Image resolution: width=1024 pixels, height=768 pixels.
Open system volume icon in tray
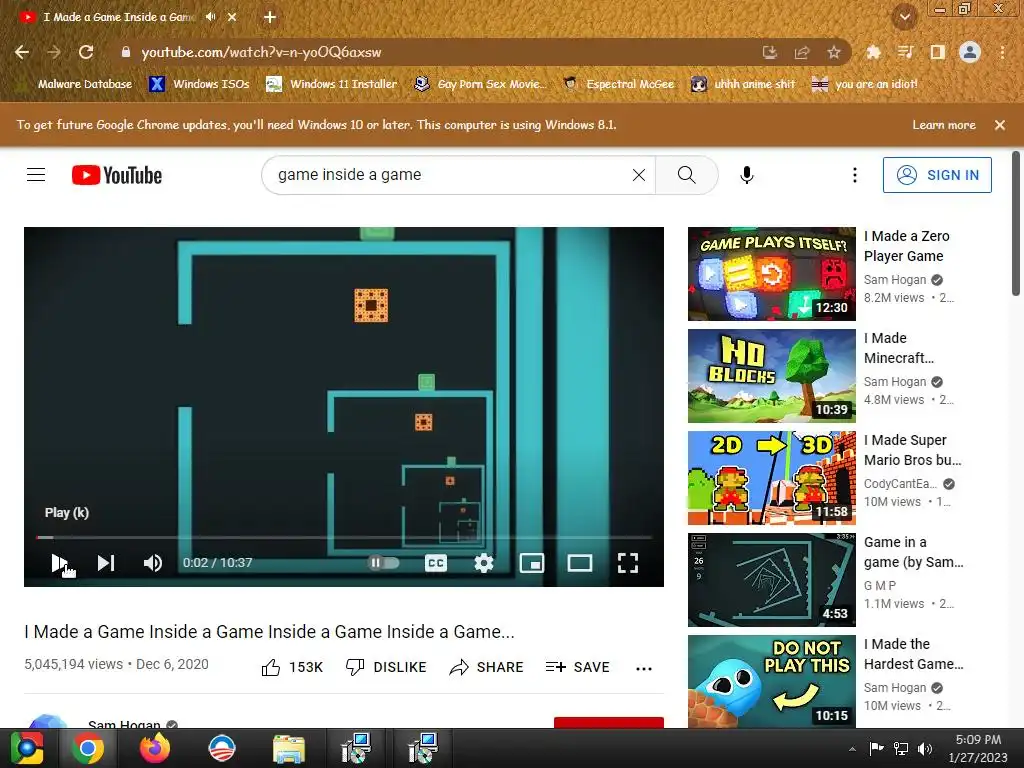point(924,749)
